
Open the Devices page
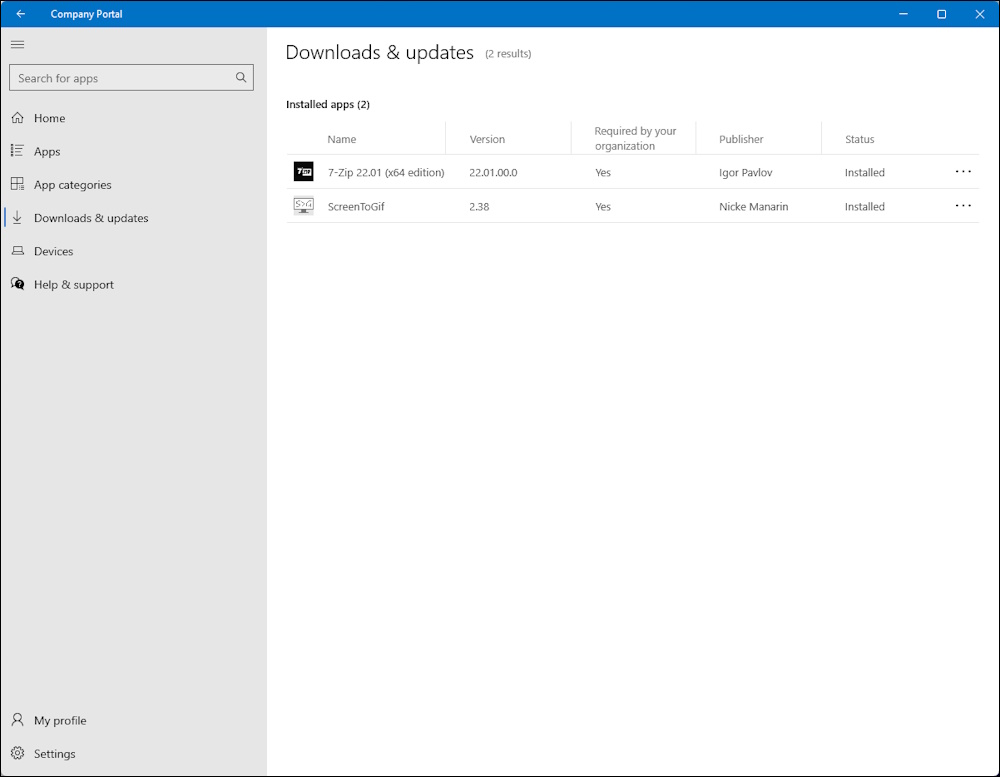point(134,251)
